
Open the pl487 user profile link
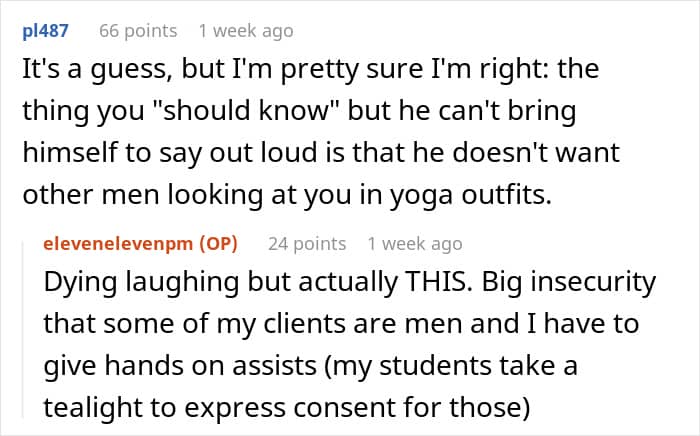45,31
